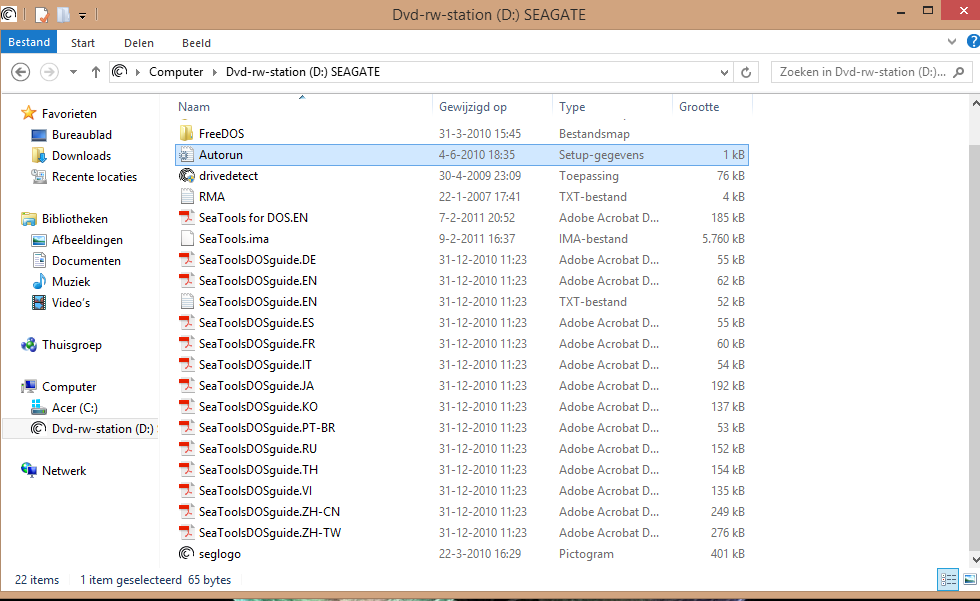The width and height of the screenshot is (980, 601).
Task: Click the RMA text file icon
Action: coord(186,197)
